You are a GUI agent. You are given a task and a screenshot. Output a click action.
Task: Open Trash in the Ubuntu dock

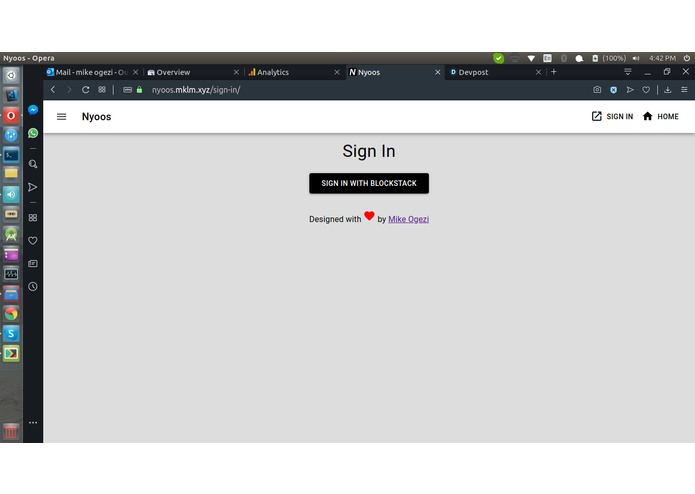click(x=11, y=431)
